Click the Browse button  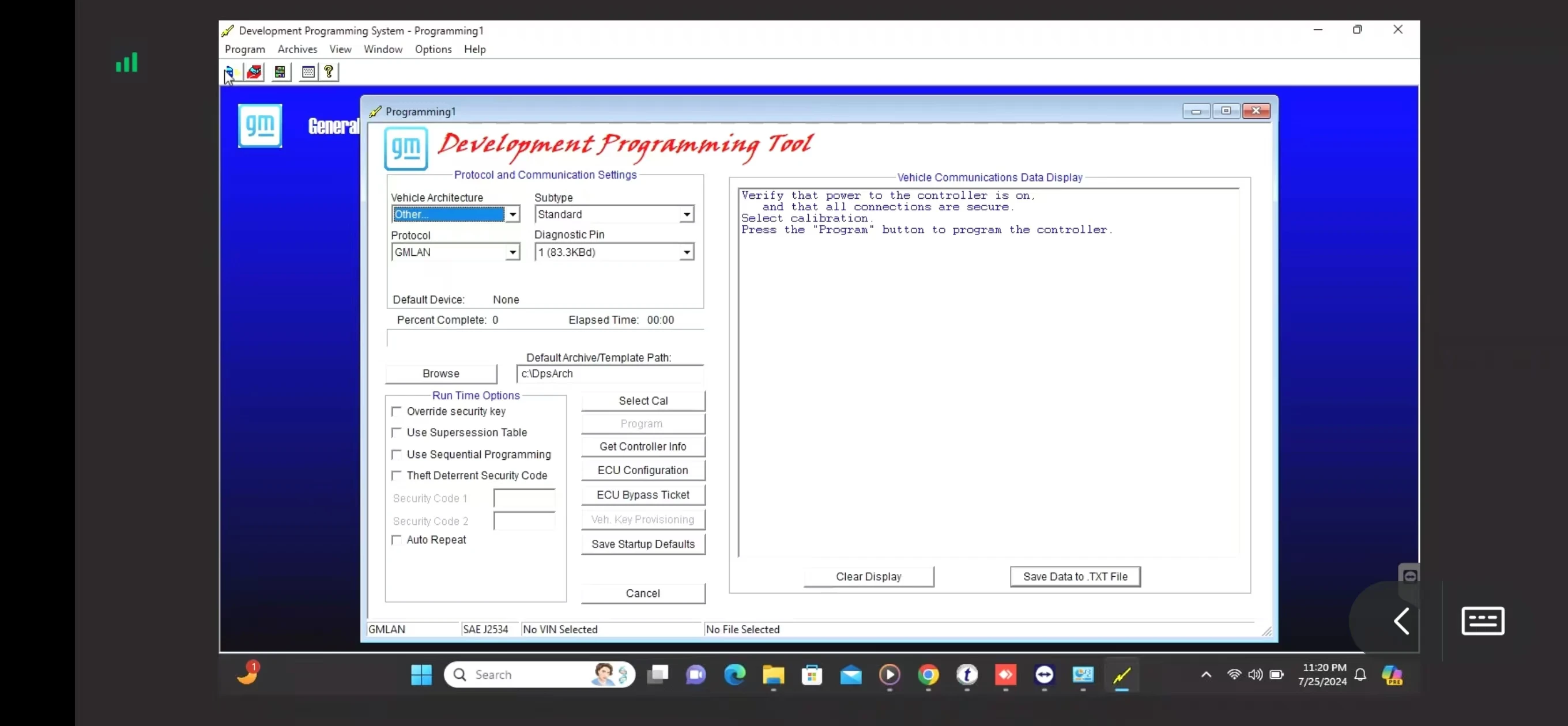pyautogui.click(x=440, y=373)
